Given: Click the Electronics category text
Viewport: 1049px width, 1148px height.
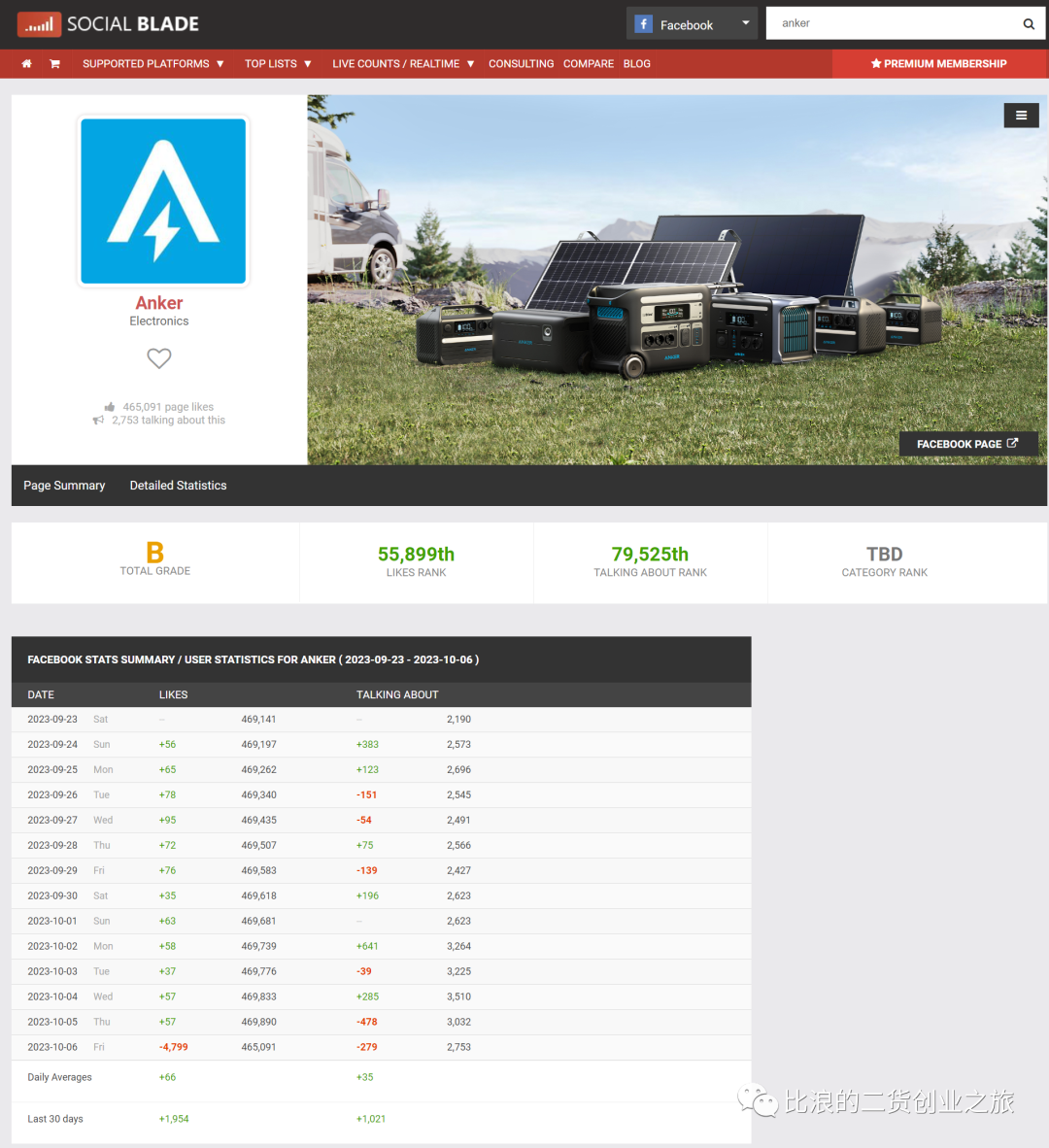Looking at the screenshot, I should (x=159, y=321).
